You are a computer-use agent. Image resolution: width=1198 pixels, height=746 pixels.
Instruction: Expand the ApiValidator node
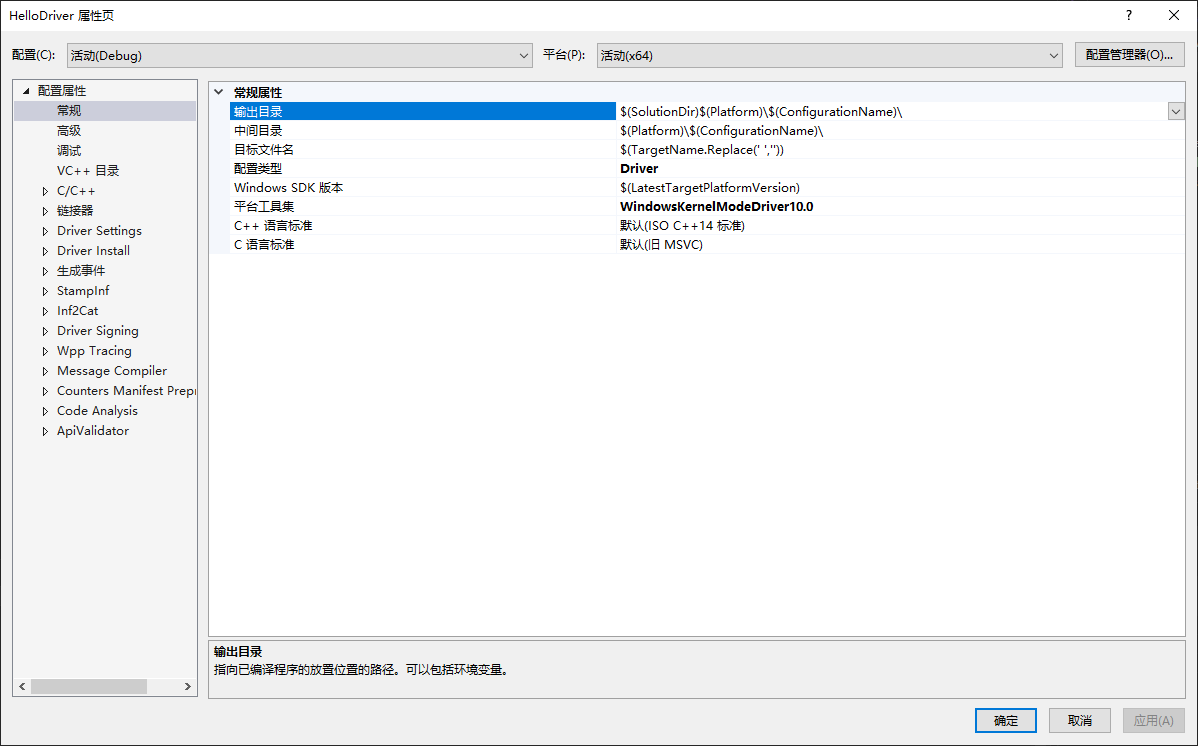click(x=44, y=430)
